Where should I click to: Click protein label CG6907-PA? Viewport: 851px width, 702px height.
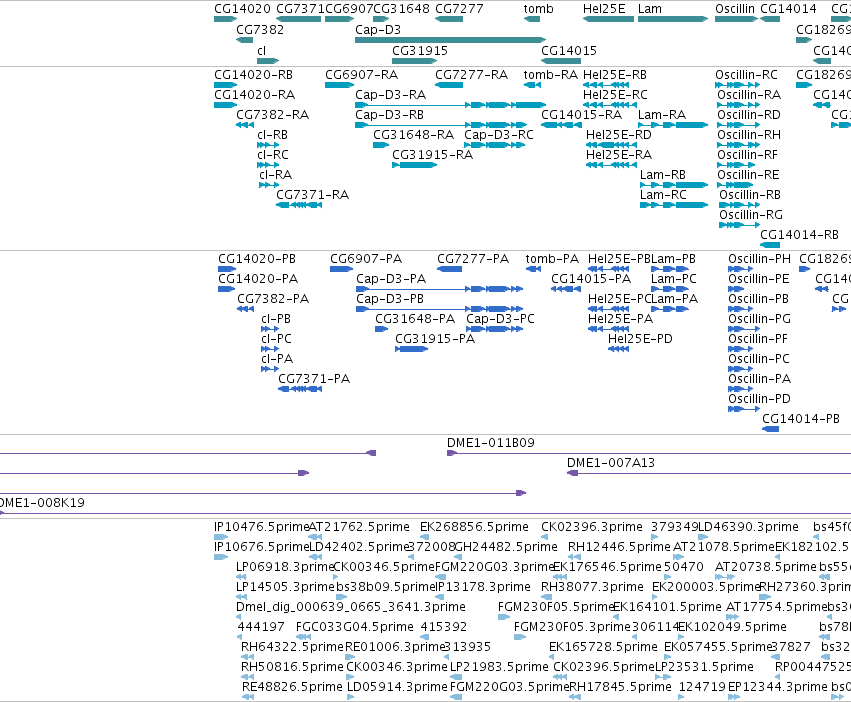point(366,258)
